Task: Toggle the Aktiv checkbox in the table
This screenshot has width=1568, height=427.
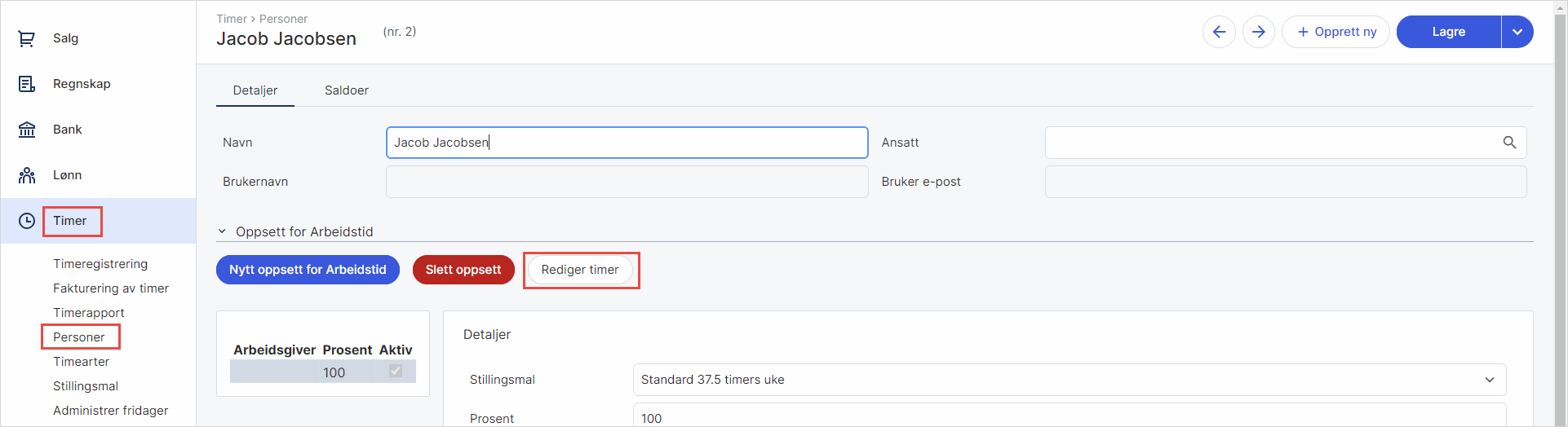Action: pyautogui.click(x=396, y=372)
